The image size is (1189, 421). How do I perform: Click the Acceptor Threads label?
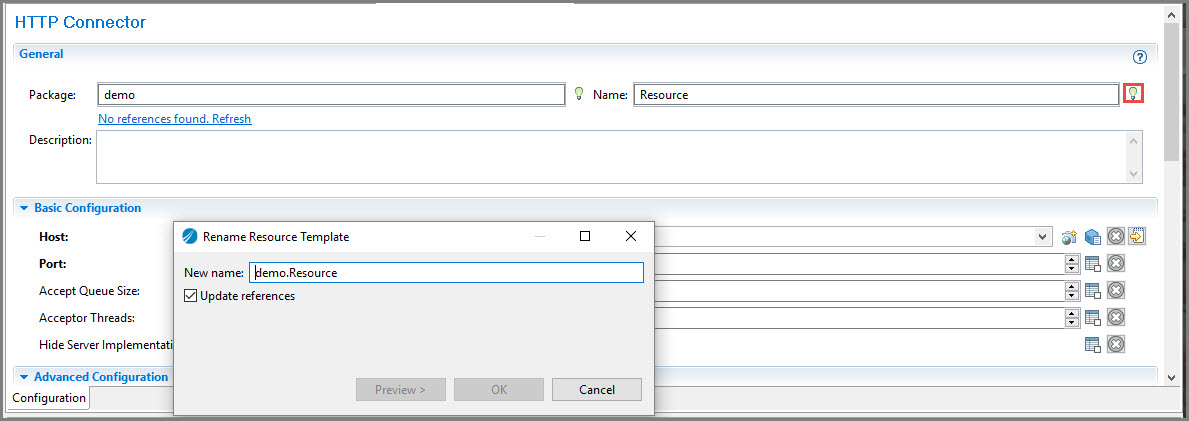(87, 318)
